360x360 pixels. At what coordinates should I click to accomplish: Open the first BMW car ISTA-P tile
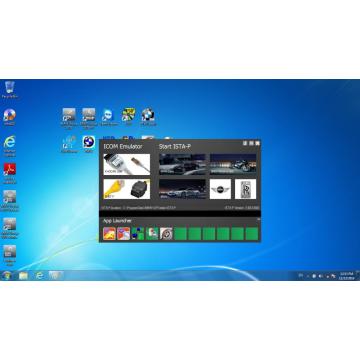coord(182,164)
